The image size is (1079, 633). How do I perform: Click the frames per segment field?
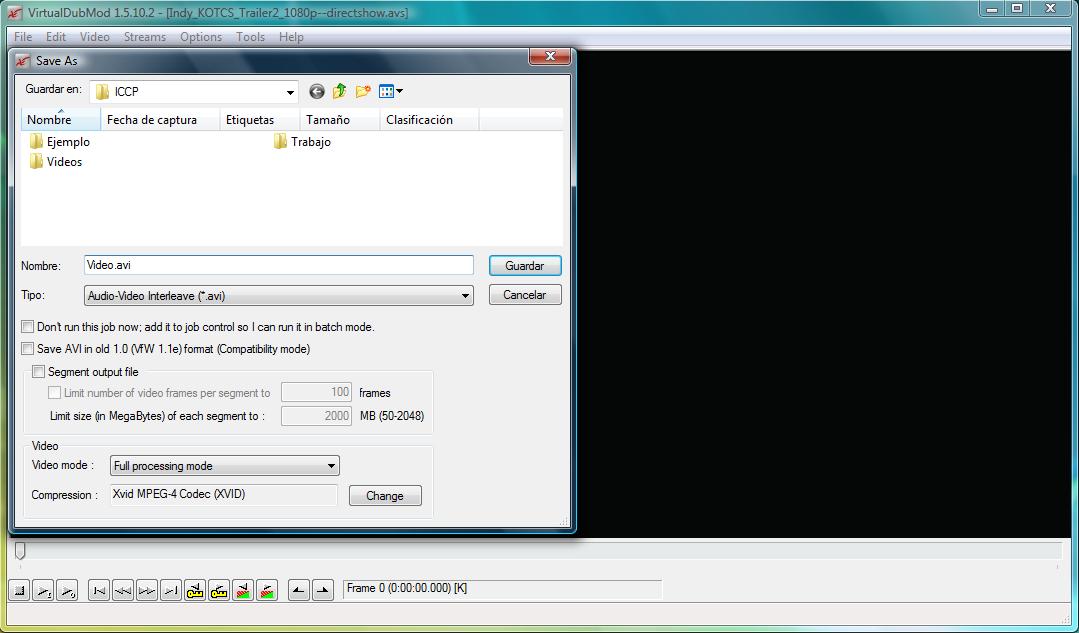(x=317, y=392)
